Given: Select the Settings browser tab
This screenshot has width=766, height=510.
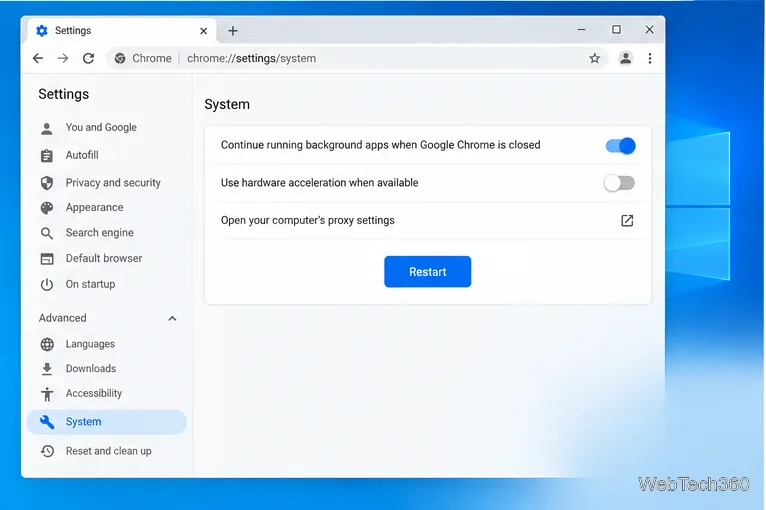Looking at the screenshot, I should tap(121, 31).
